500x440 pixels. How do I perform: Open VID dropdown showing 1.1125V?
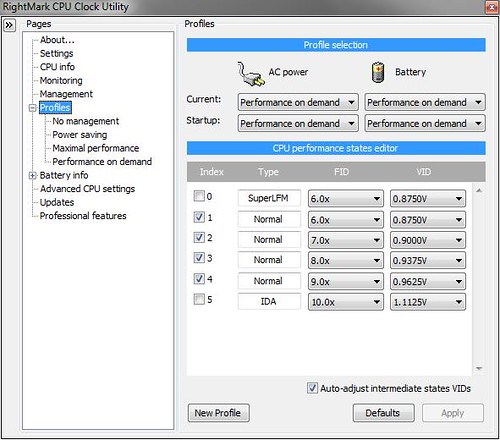[x=428, y=302]
